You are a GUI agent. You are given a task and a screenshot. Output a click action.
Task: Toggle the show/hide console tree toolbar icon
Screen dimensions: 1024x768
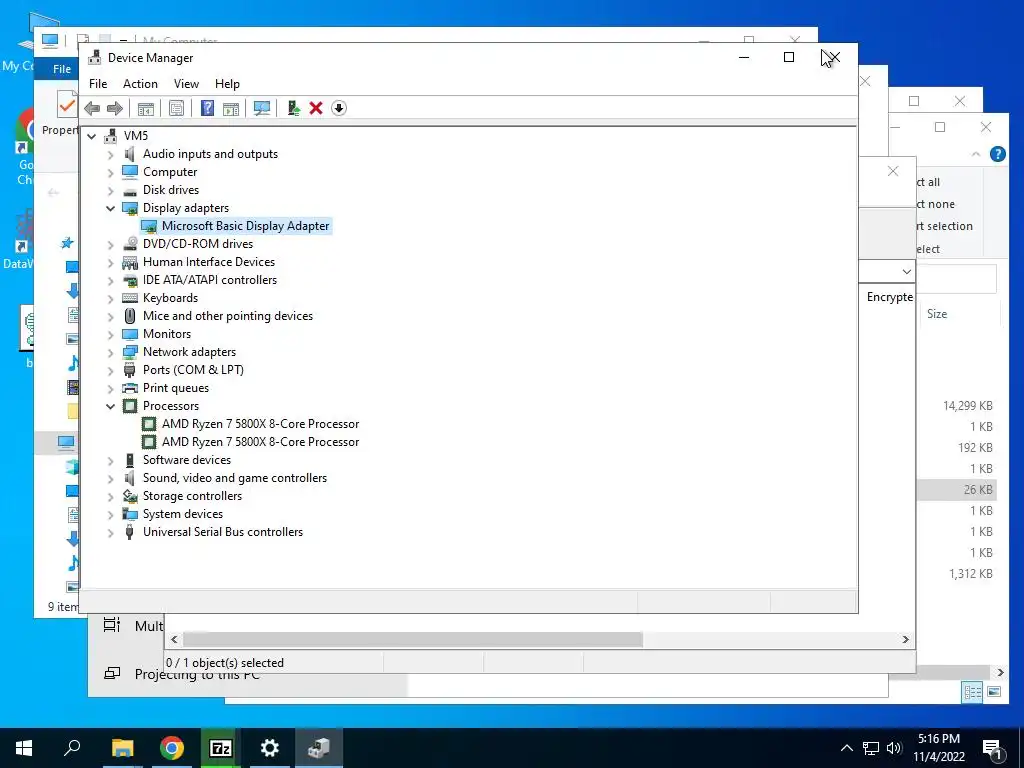click(x=146, y=108)
